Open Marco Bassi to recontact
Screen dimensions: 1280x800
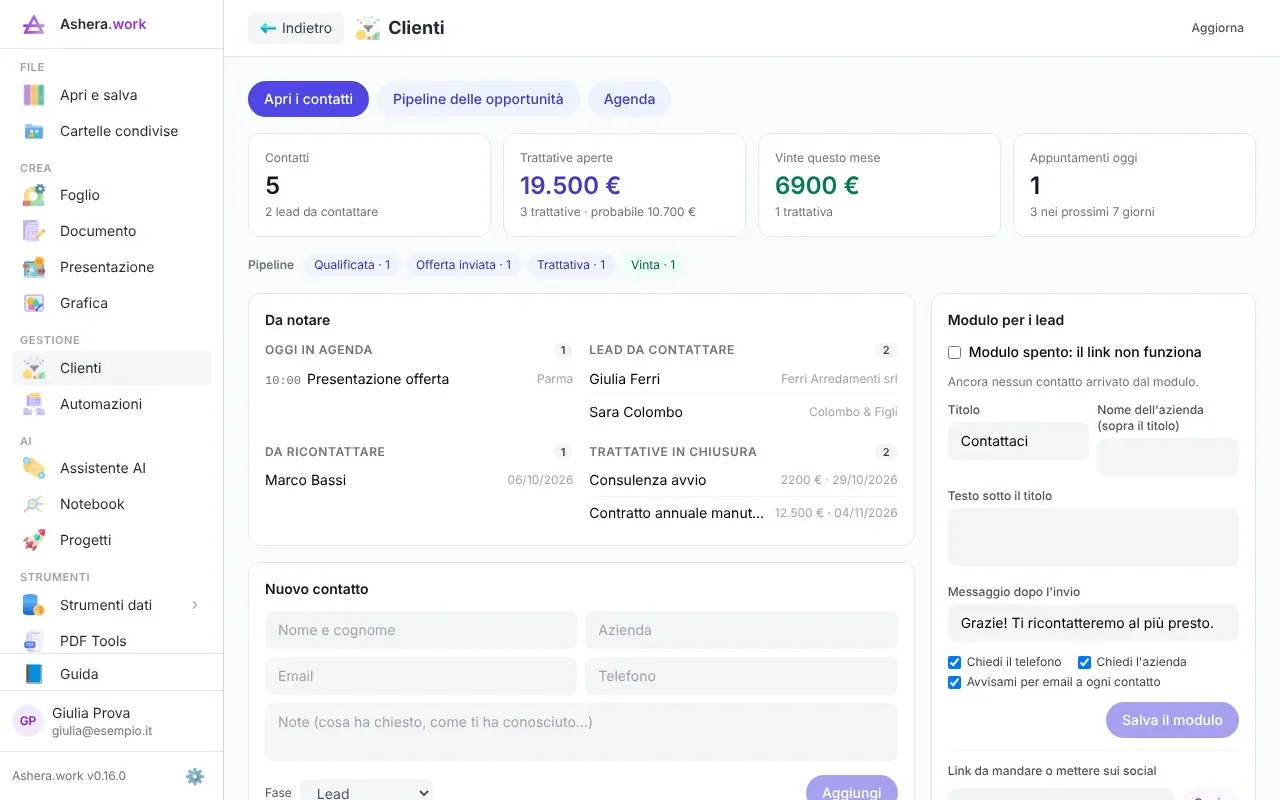point(419,480)
